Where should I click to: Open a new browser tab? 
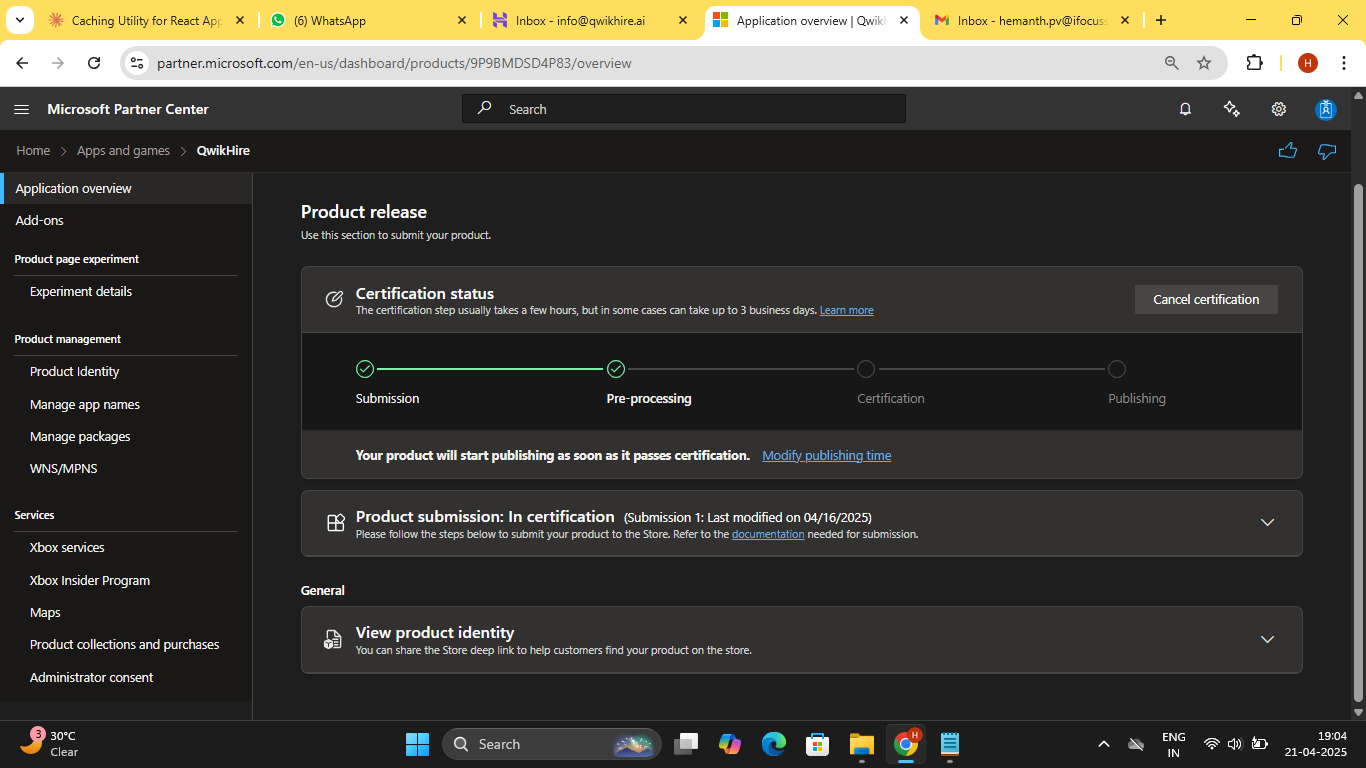pos(1160,20)
